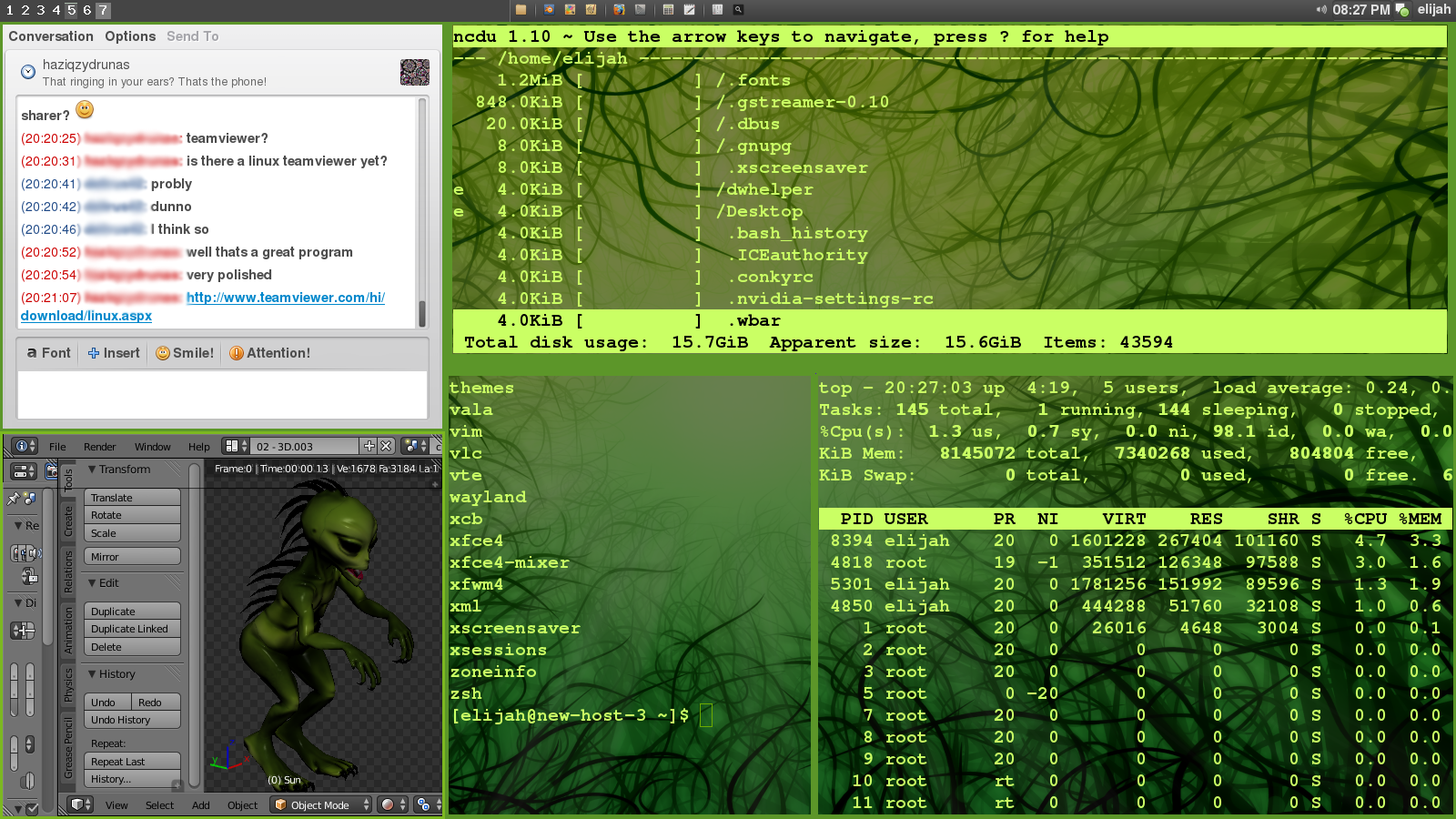This screenshot has width=1456, height=819.
Task: Open the Options menu in the chat window
Action: point(130,36)
